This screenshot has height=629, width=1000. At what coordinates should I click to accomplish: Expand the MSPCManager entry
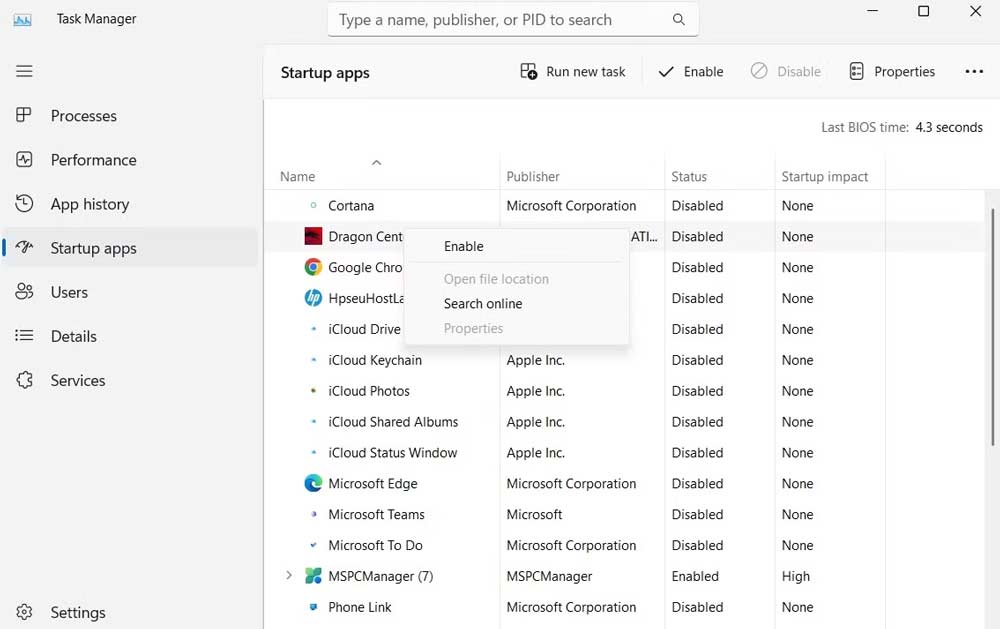(289, 576)
